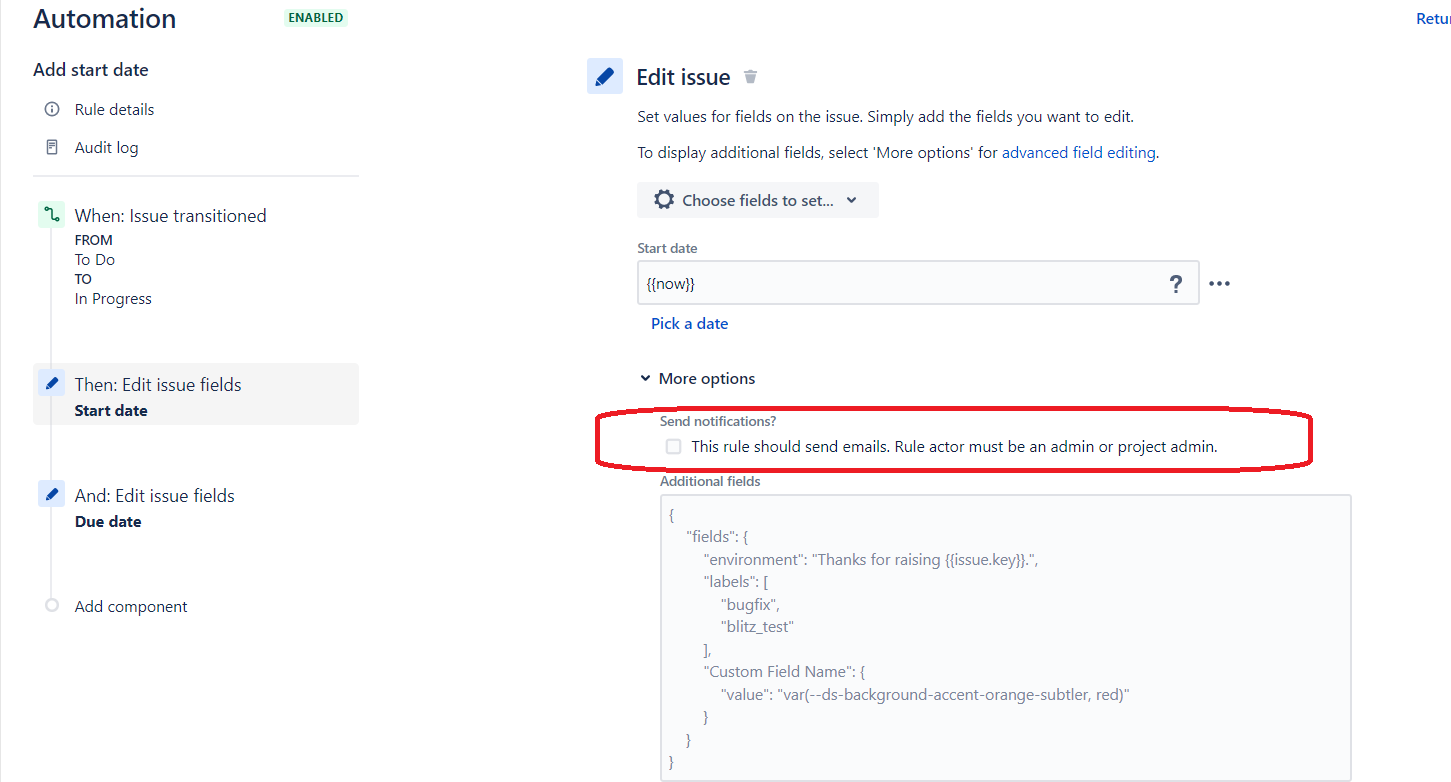Click the Pick a date link
The width and height of the screenshot is (1451, 782).
[x=689, y=323]
